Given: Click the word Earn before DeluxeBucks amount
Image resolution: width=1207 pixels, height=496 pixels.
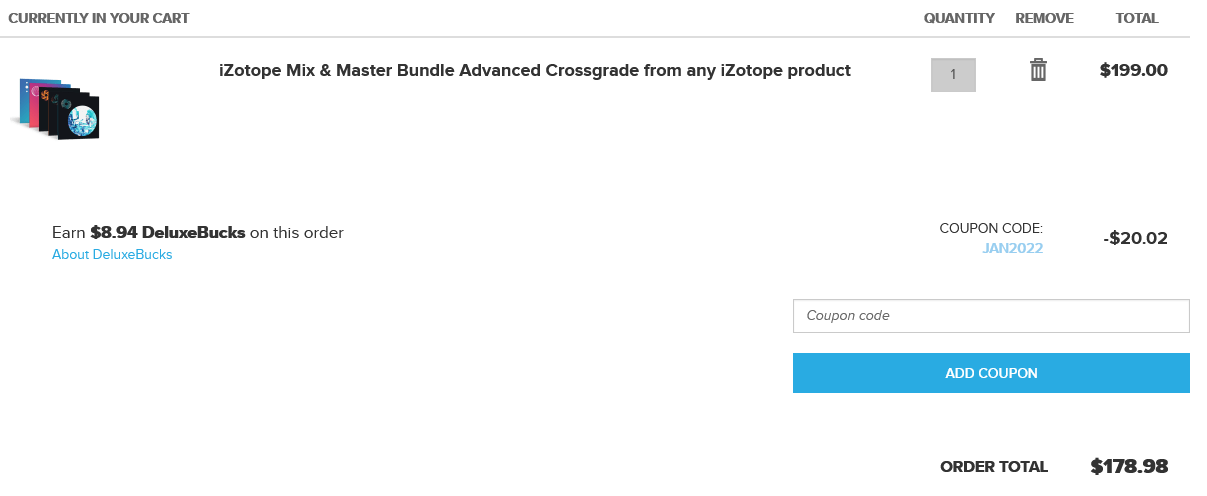Looking at the screenshot, I should pyautogui.click(x=69, y=233).
